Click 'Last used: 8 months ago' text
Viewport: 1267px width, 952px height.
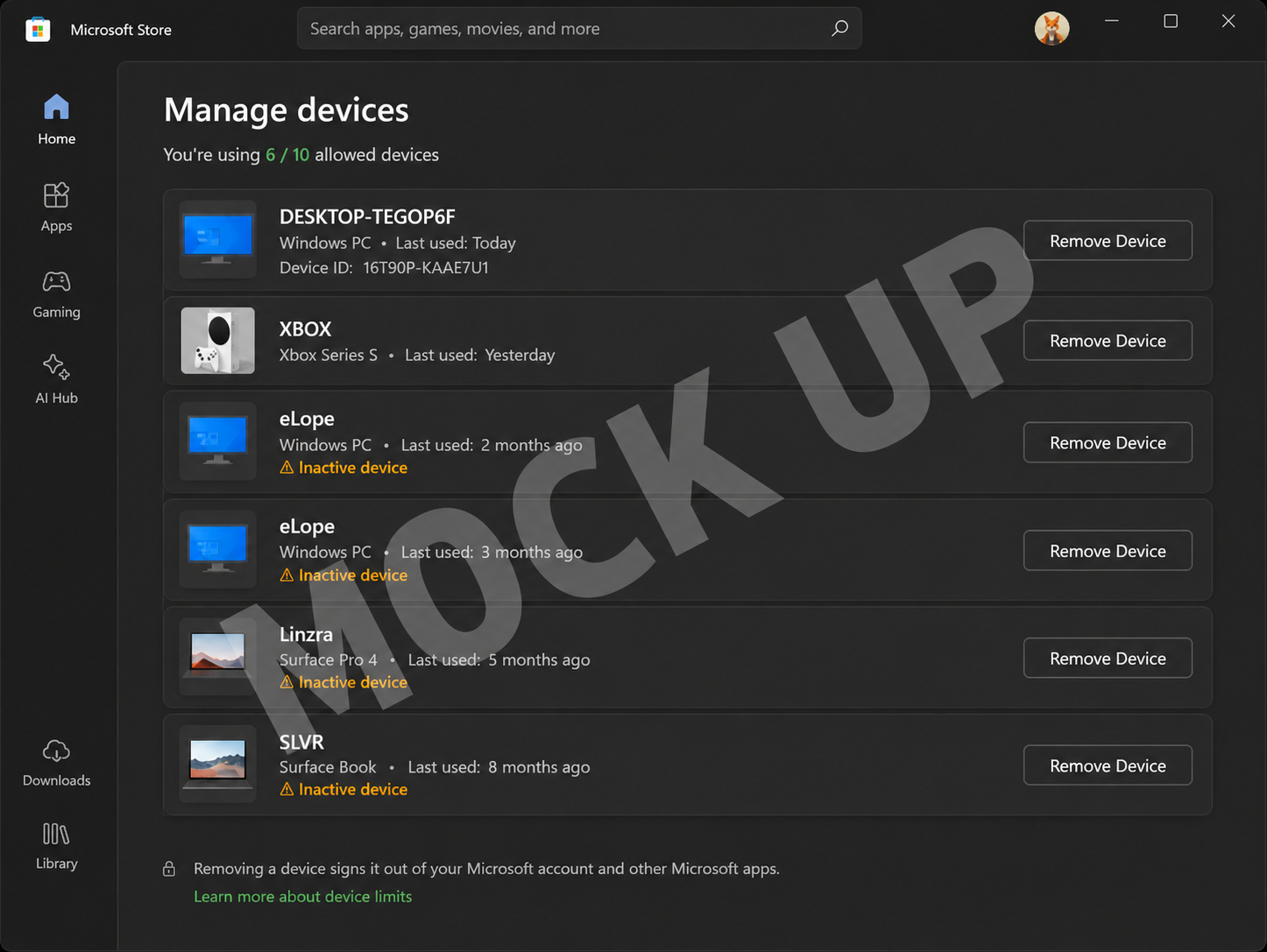tap(499, 767)
